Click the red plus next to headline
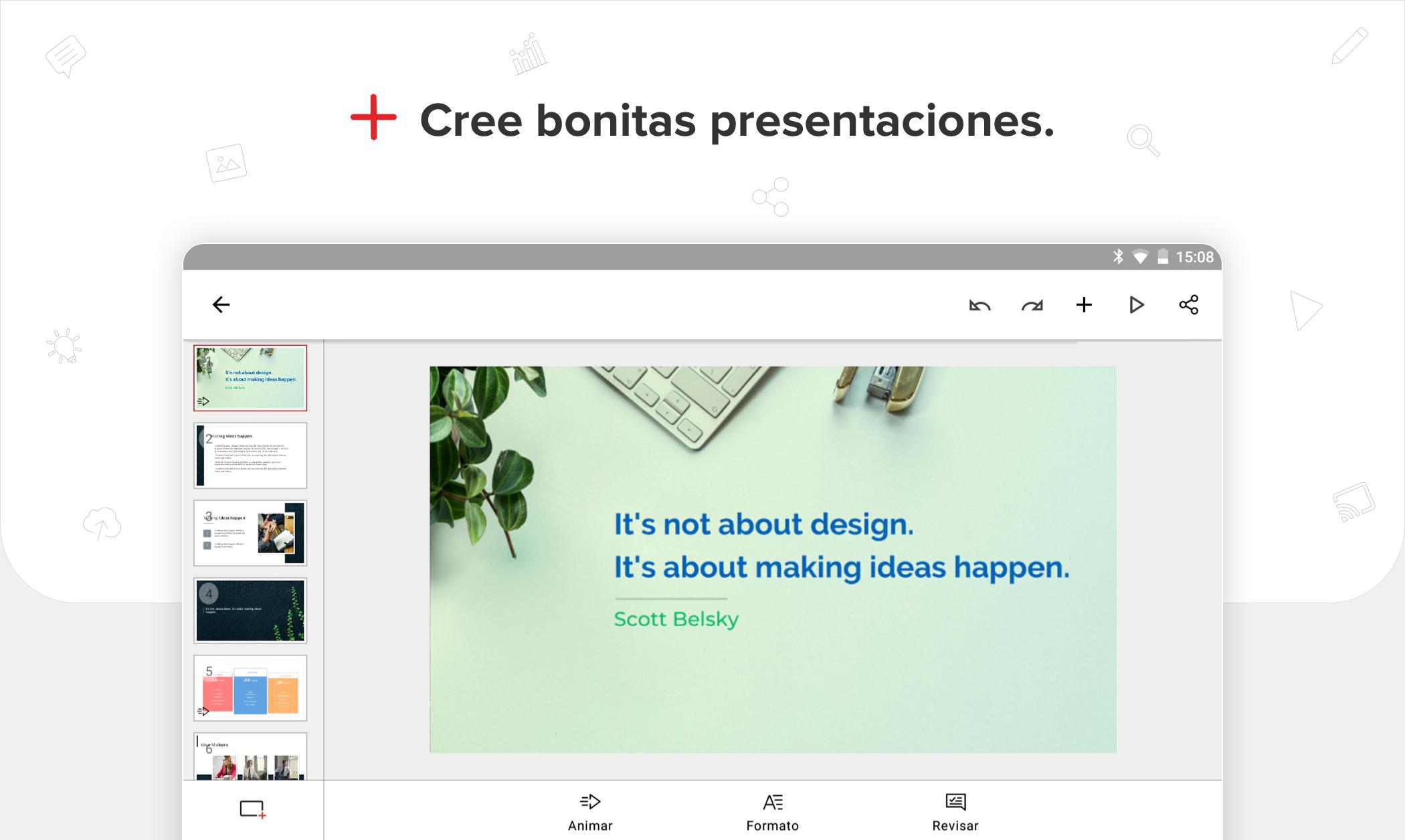 373,117
